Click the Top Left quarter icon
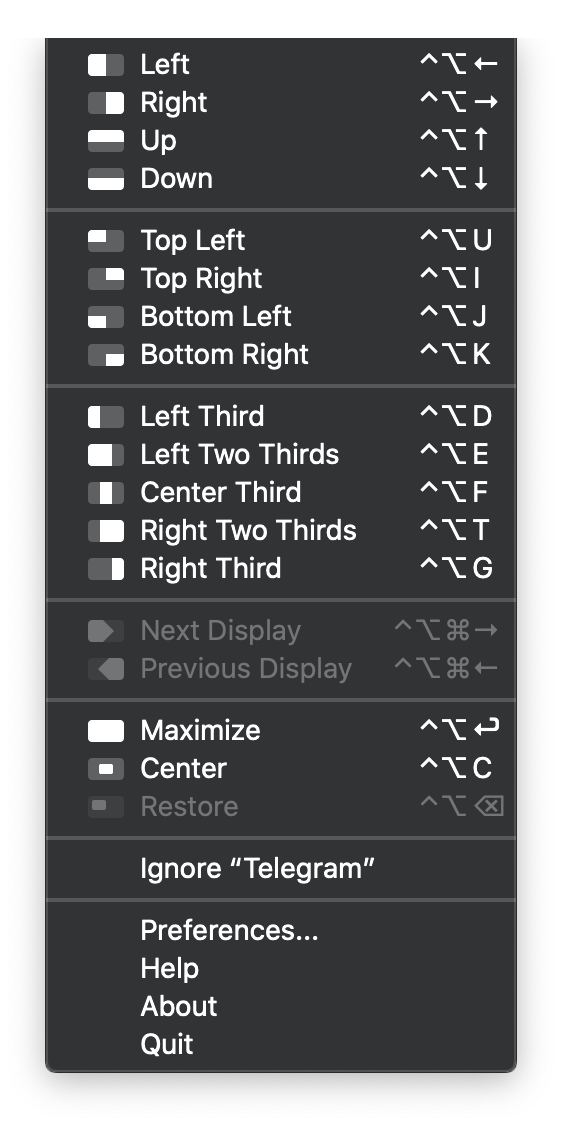 pos(106,241)
